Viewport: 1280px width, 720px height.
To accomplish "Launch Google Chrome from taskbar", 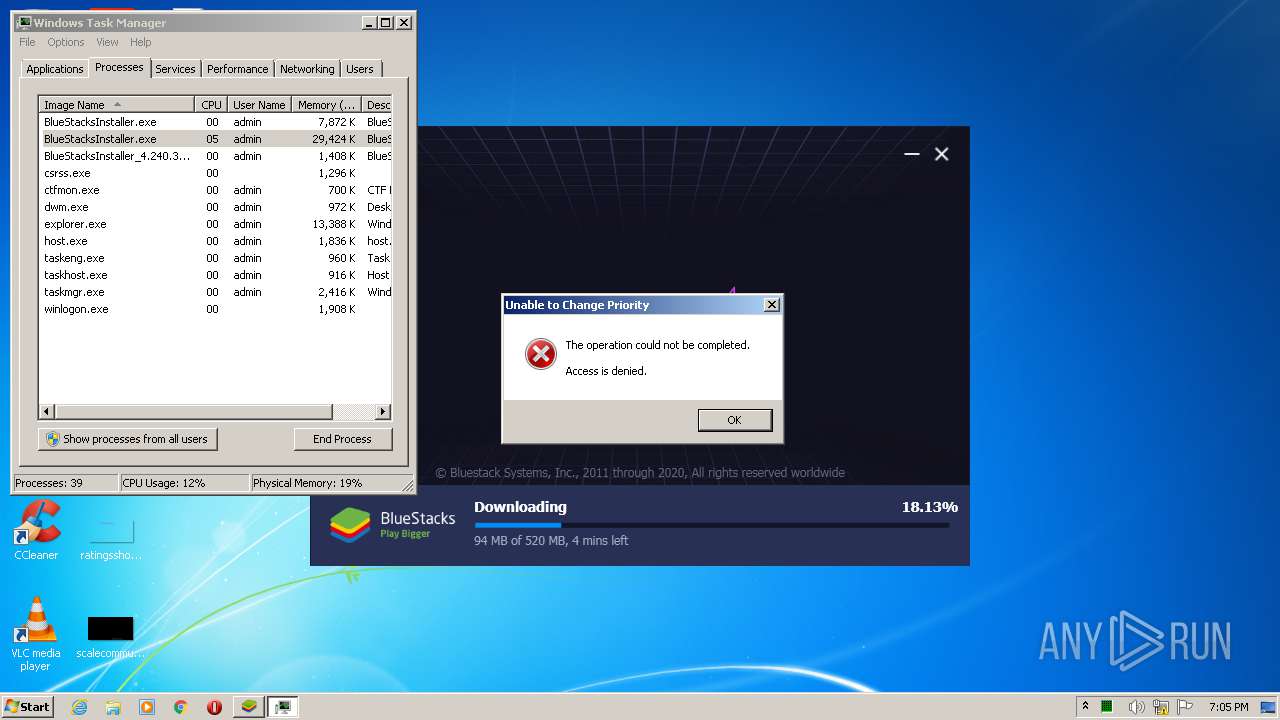I will [181, 707].
